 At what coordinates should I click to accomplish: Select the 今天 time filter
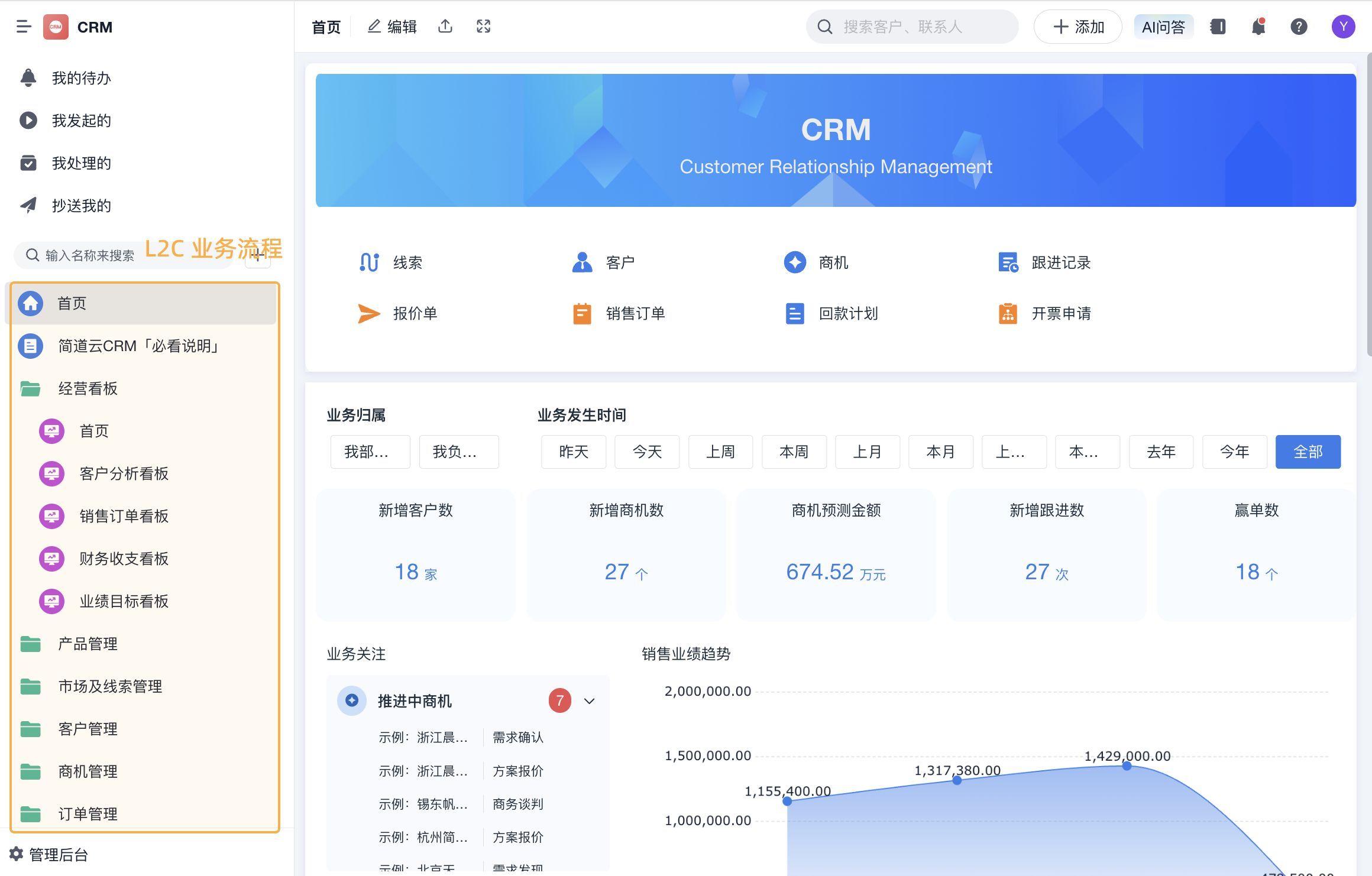[x=647, y=452]
